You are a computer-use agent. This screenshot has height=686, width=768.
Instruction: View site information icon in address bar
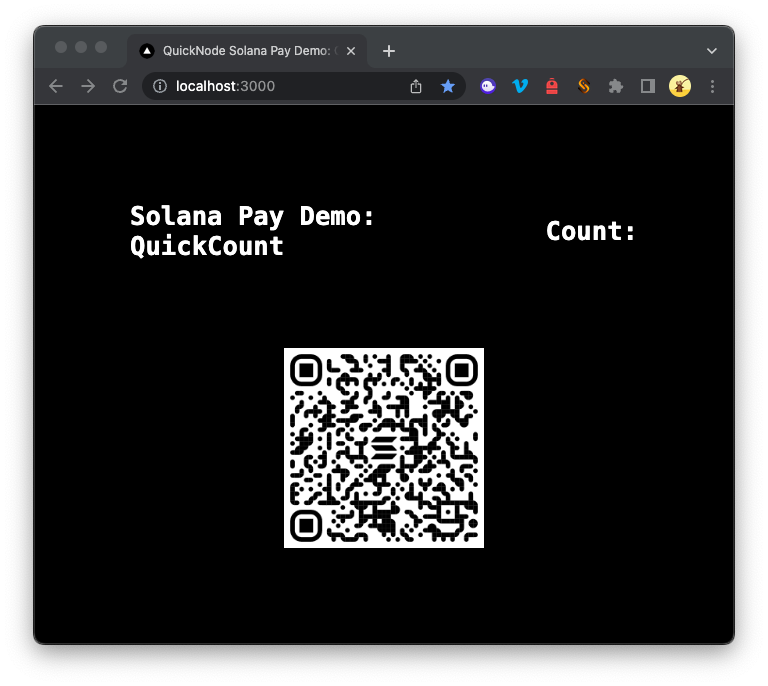(160, 87)
